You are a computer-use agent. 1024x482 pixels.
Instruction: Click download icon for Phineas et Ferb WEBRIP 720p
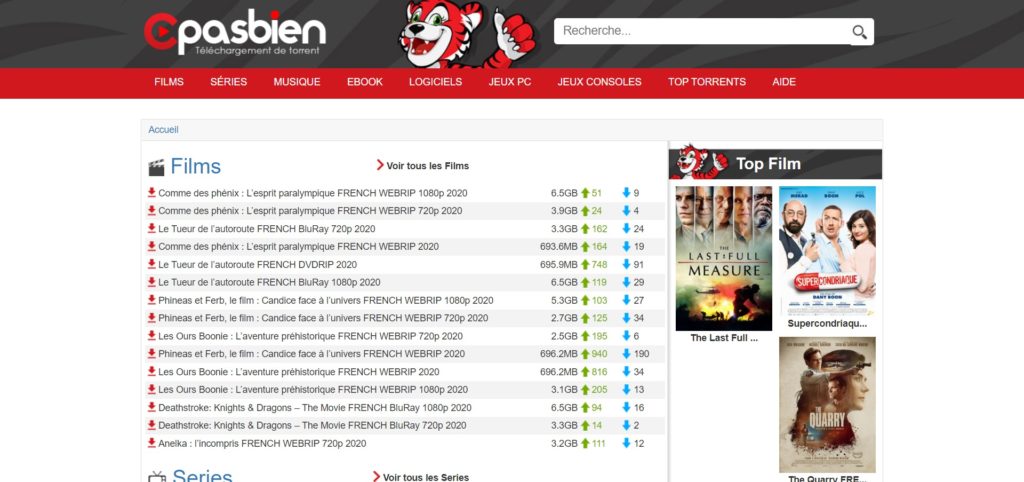pos(152,317)
